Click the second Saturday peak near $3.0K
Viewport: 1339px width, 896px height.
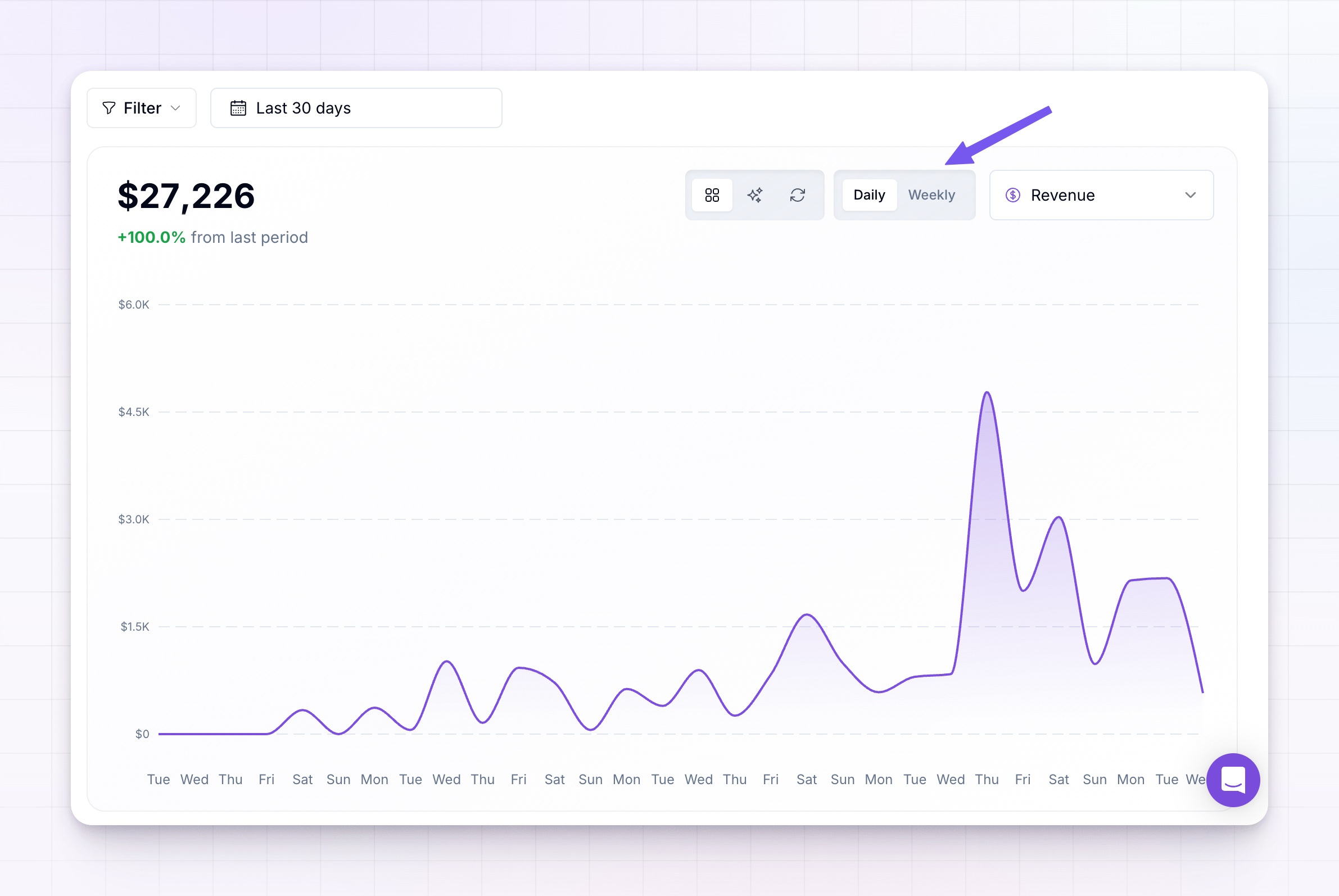point(1058,518)
